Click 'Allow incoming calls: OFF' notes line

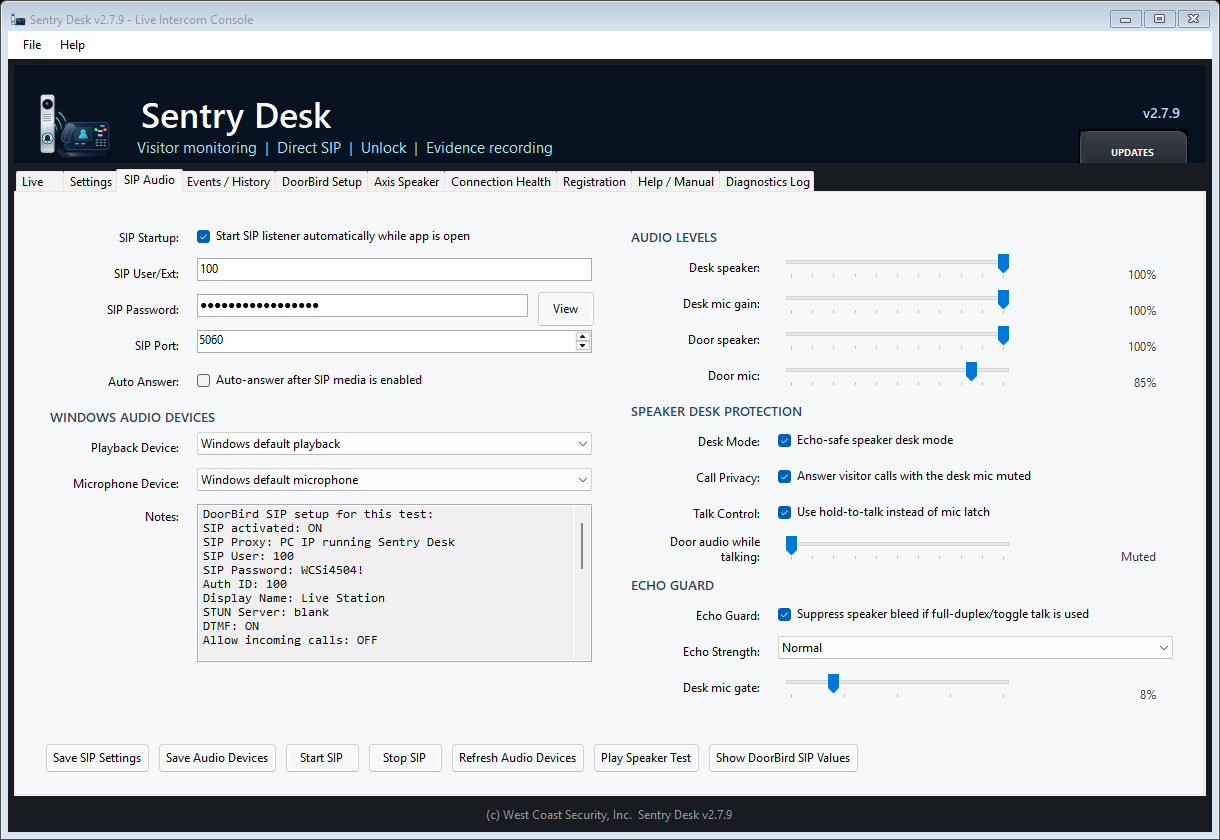(290, 640)
